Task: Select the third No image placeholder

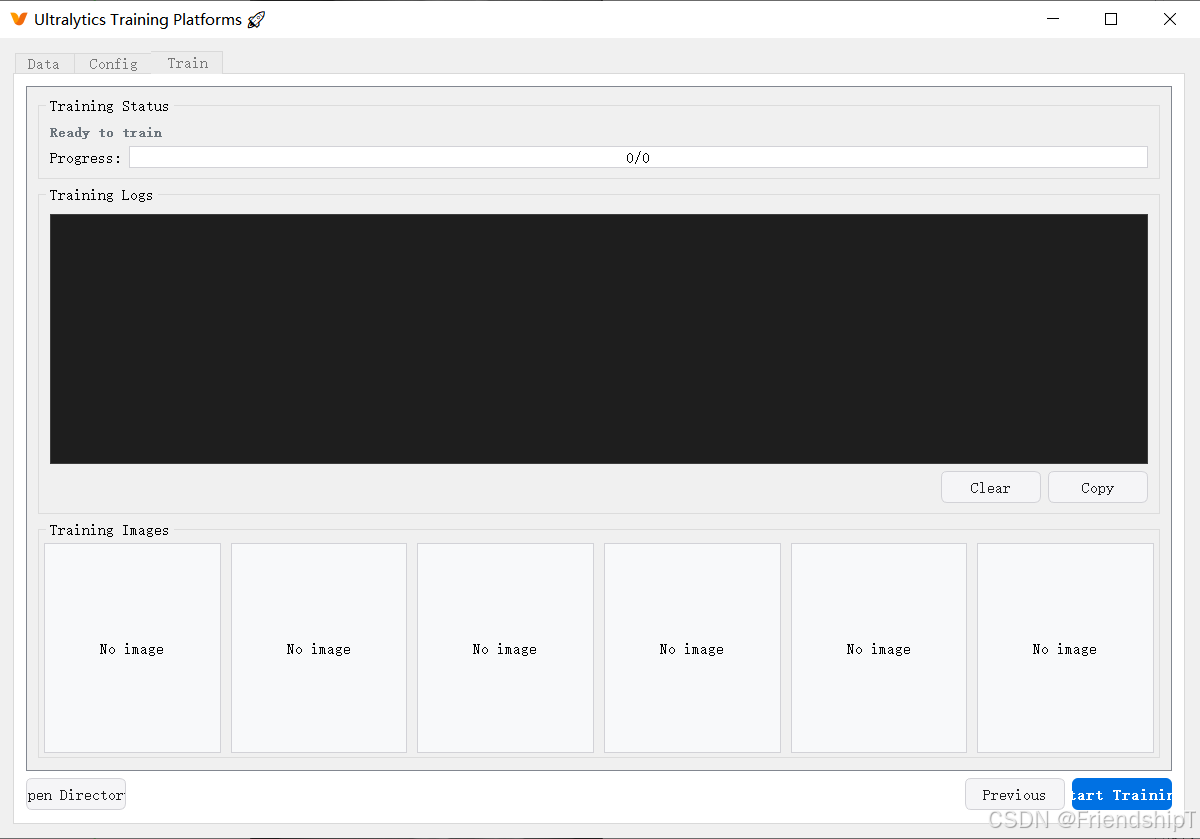Action: pyautogui.click(x=505, y=648)
